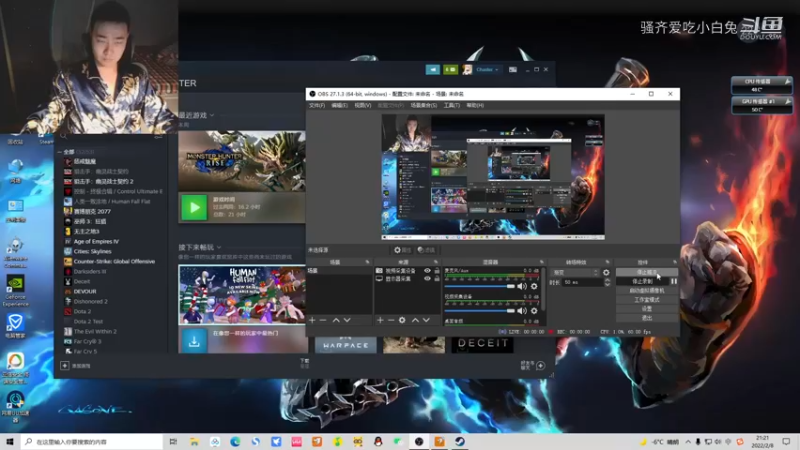Open Steam from Windows taskbar

point(460,441)
